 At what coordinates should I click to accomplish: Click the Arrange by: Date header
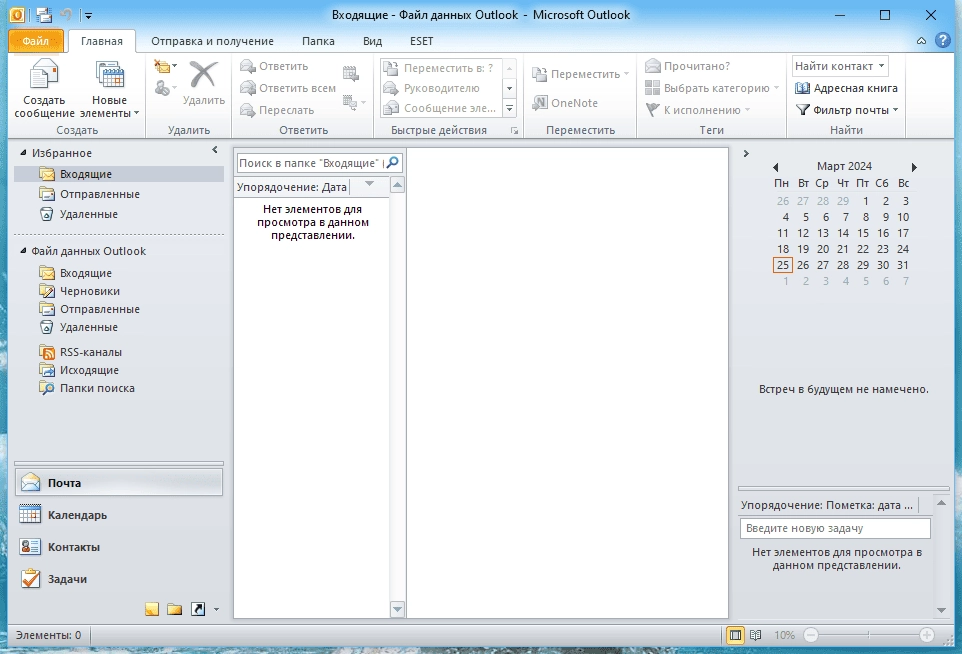point(291,188)
